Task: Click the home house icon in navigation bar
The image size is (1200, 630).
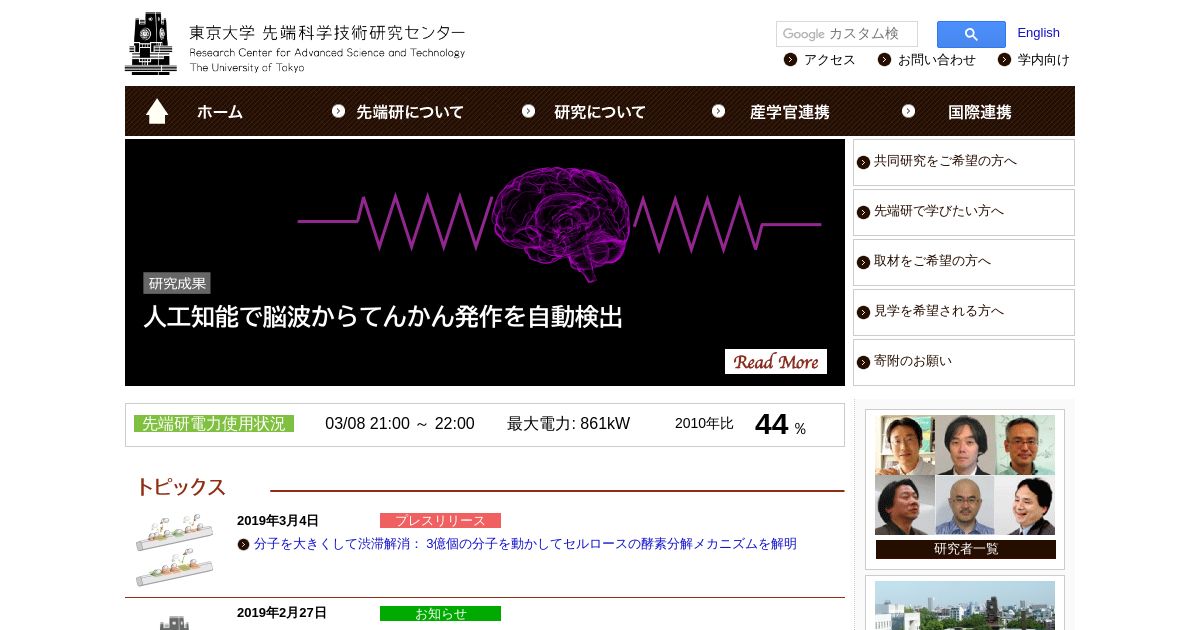Action: 157,111
